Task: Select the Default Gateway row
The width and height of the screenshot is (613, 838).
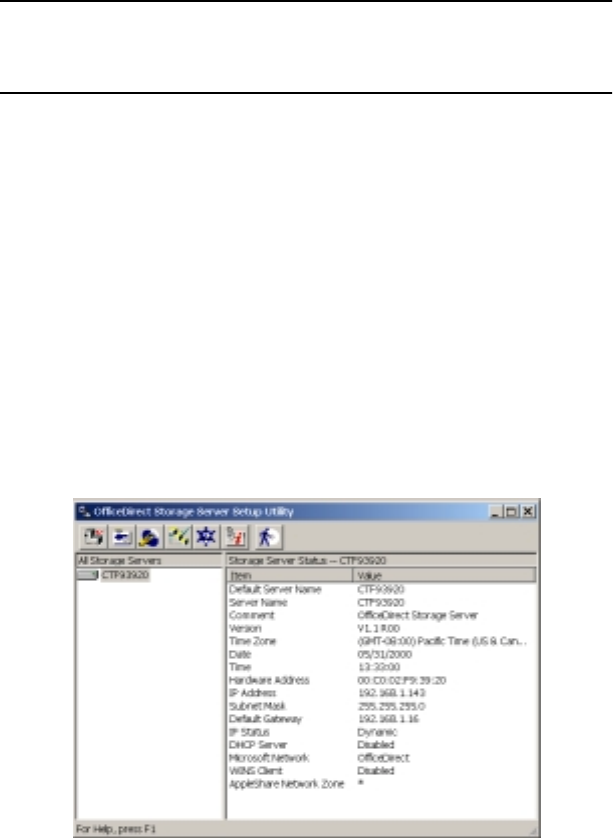Action: 382,719
